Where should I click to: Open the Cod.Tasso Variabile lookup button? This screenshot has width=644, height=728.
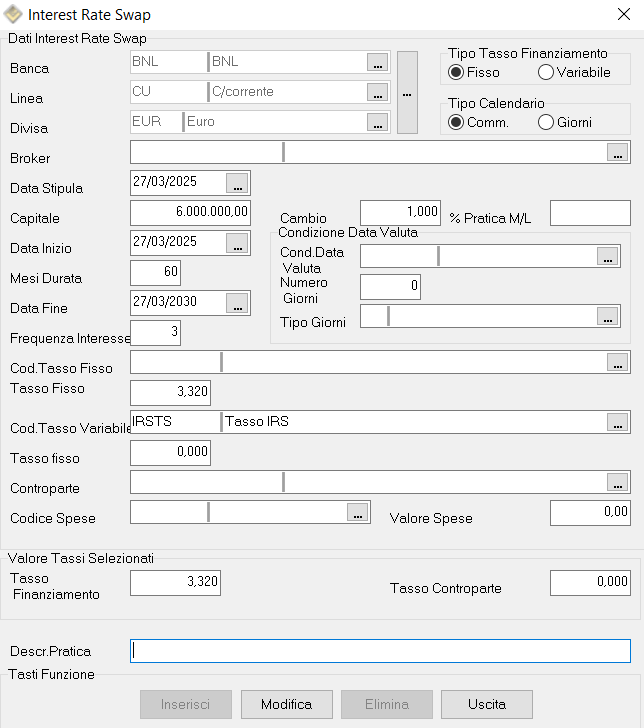pyautogui.click(x=618, y=422)
